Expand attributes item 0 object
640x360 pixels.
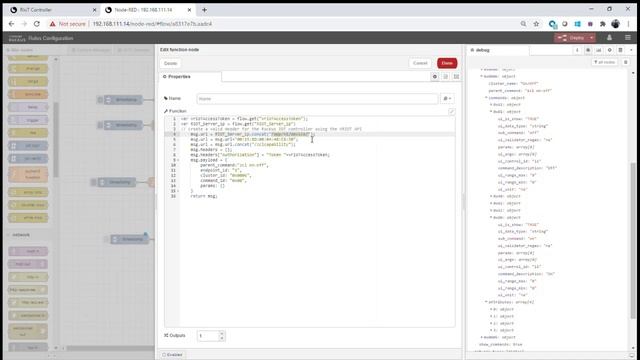491,309
